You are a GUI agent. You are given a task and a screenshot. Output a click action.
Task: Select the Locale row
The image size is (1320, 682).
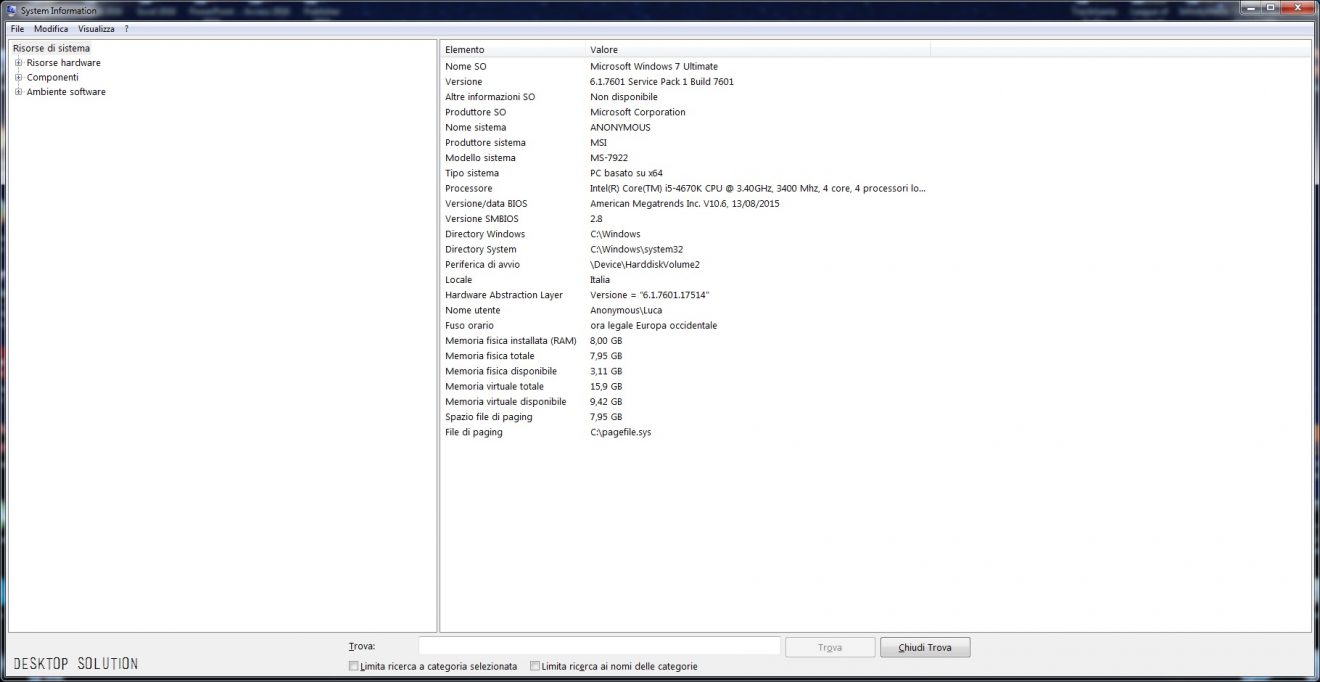[x=685, y=280]
